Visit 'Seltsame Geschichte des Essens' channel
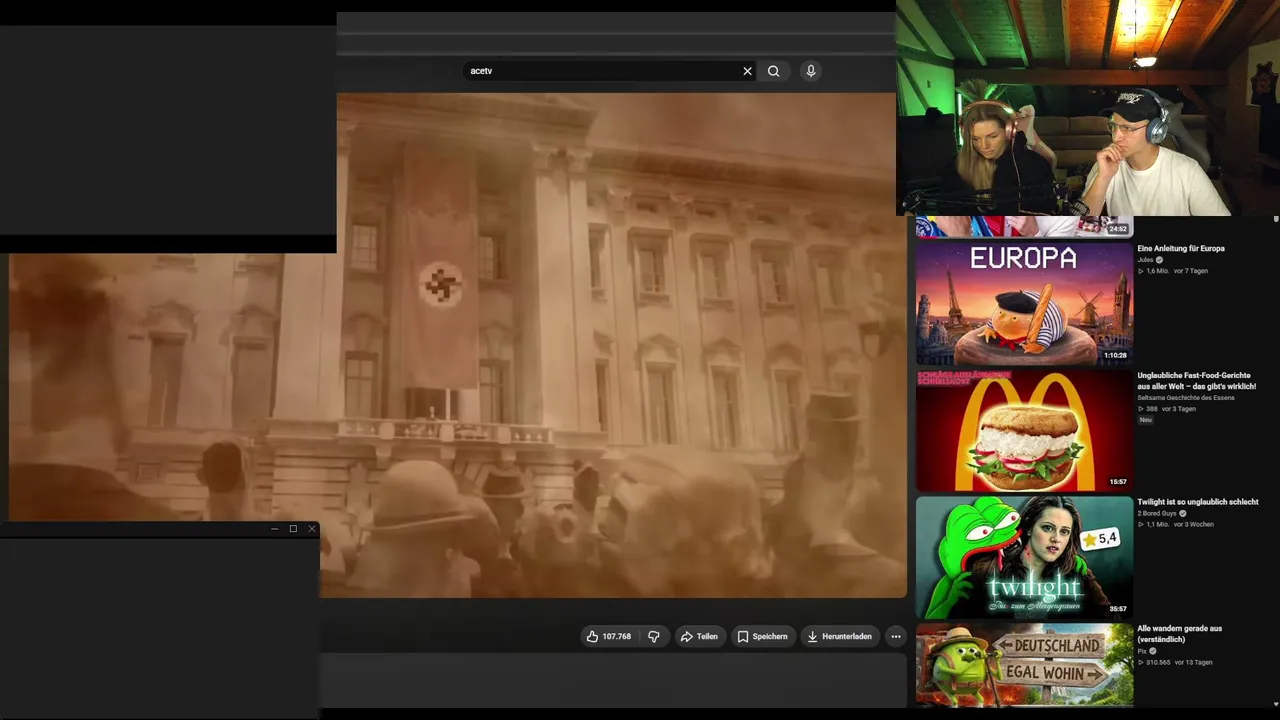The height and width of the screenshot is (720, 1280). 1186,398
